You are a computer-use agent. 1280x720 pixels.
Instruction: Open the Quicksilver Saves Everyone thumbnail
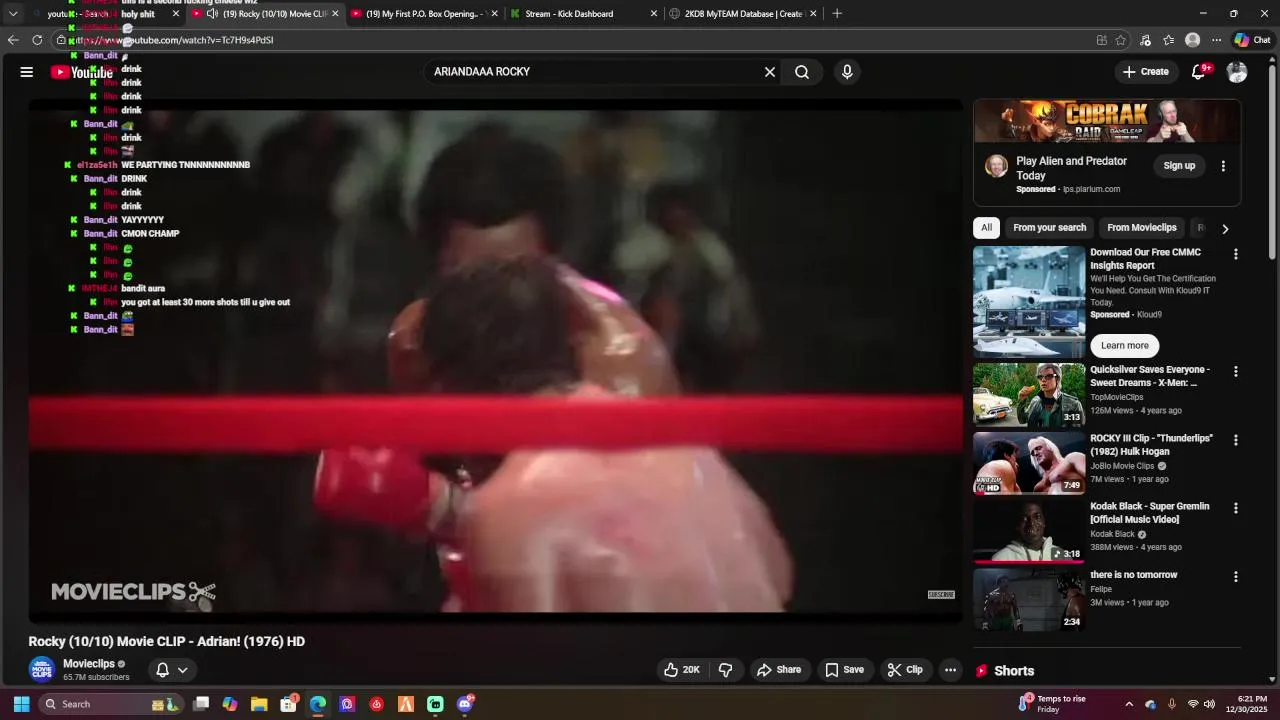(x=1029, y=396)
